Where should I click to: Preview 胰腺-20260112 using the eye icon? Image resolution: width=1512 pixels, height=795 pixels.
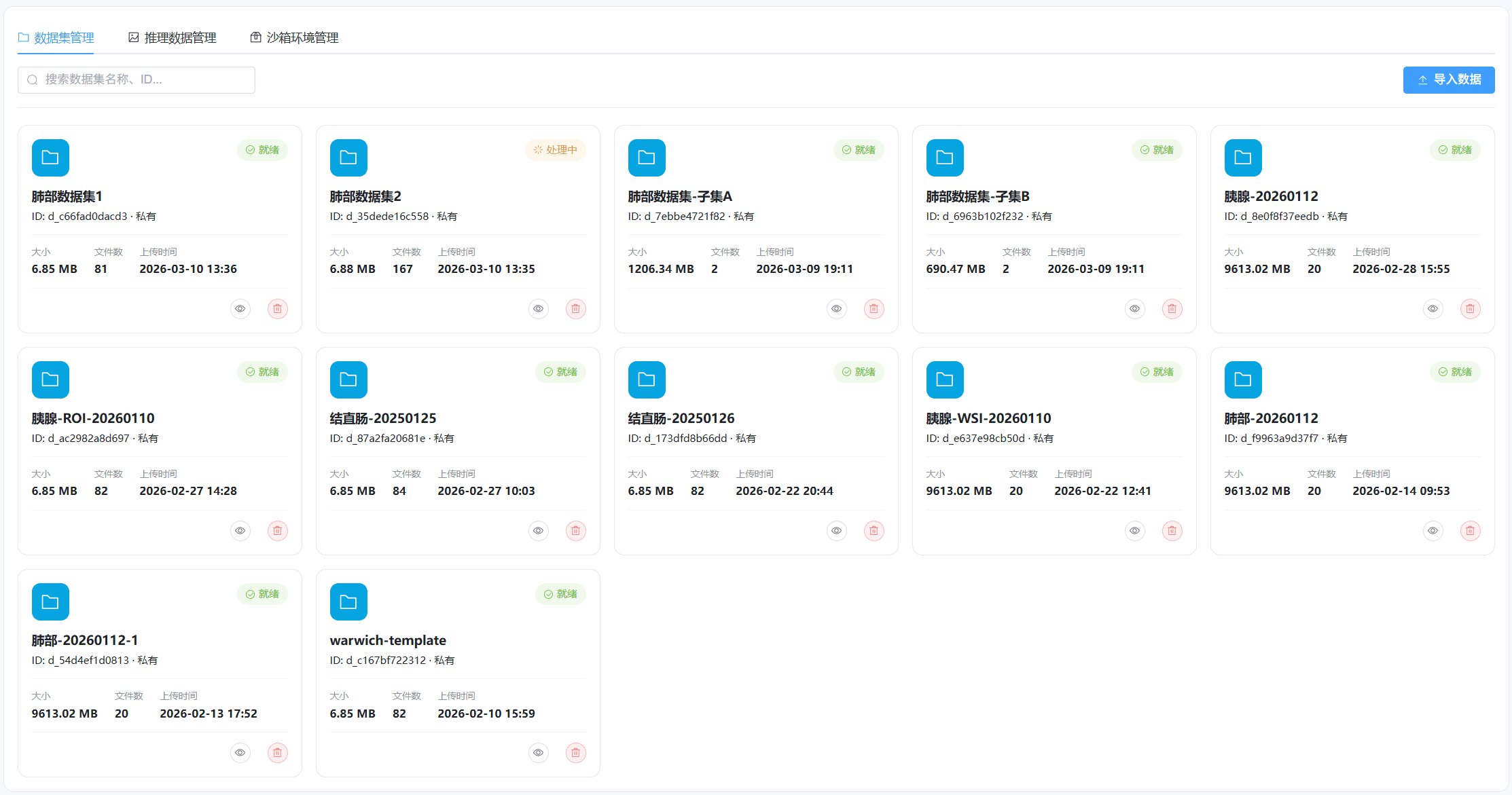1433,308
